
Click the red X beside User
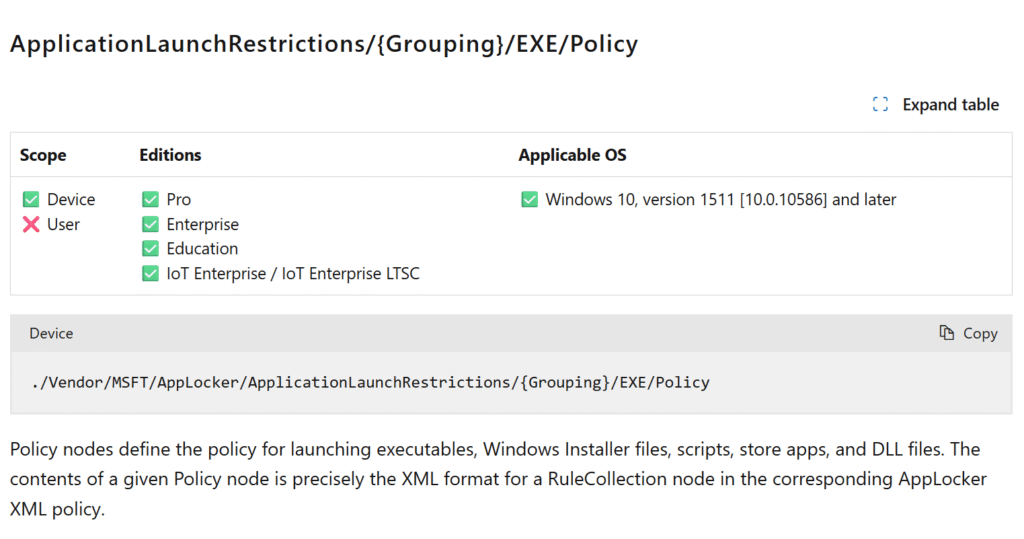(31, 224)
